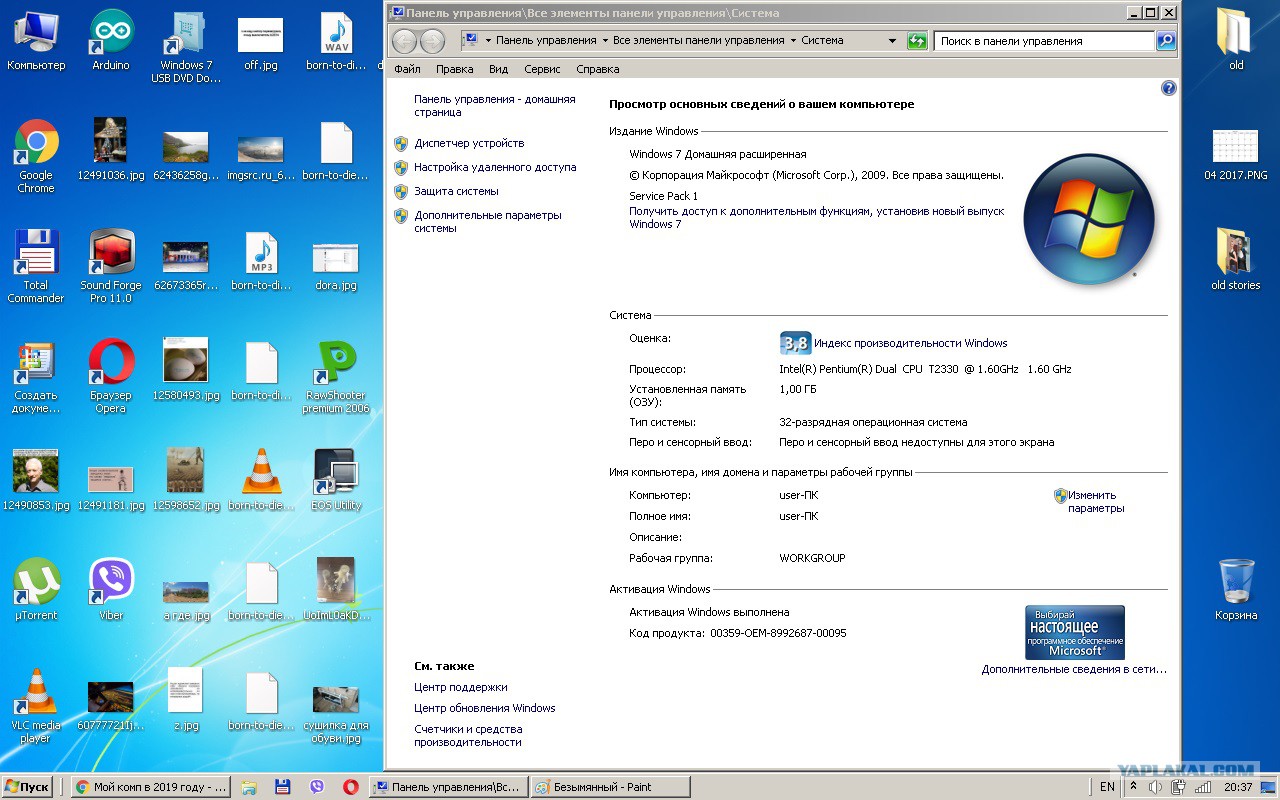Open the floppy disk taskbar icon
Image resolution: width=1280 pixels, height=800 pixels.
pyautogui.click(x=283, y=787)
